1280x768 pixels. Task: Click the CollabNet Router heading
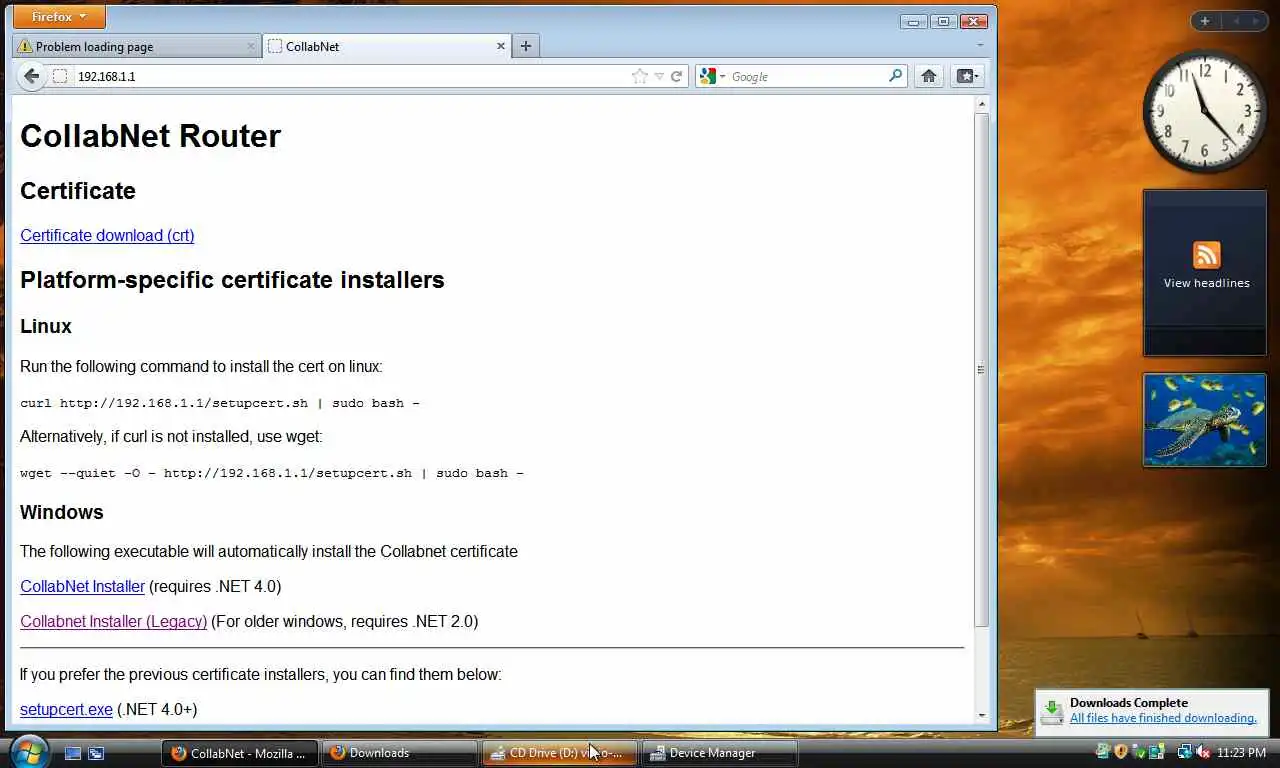tap(150, 136)
